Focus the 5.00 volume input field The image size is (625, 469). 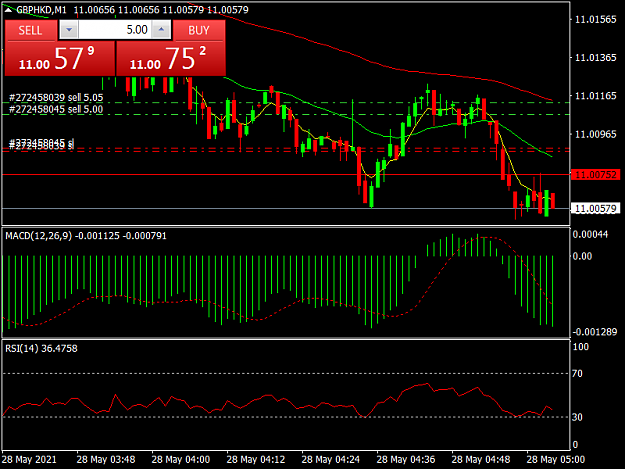coord(115,30)
